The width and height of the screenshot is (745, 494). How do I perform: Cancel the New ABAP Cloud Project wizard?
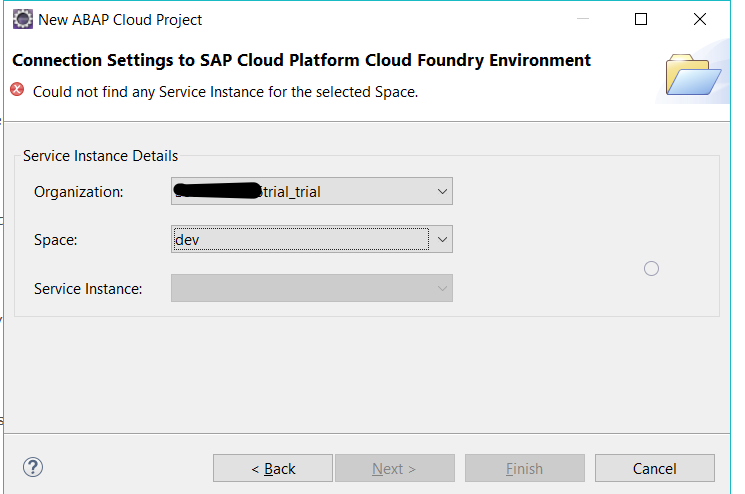point(655,468)
